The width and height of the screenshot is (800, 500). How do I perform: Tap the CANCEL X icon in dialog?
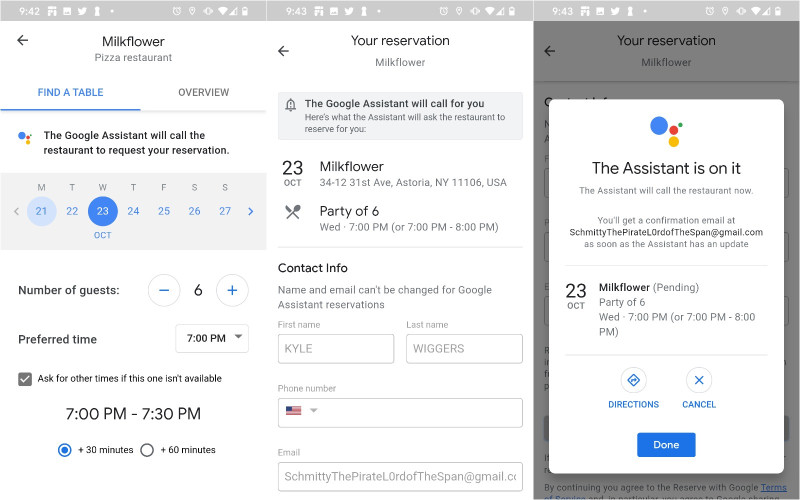(699, 380)
